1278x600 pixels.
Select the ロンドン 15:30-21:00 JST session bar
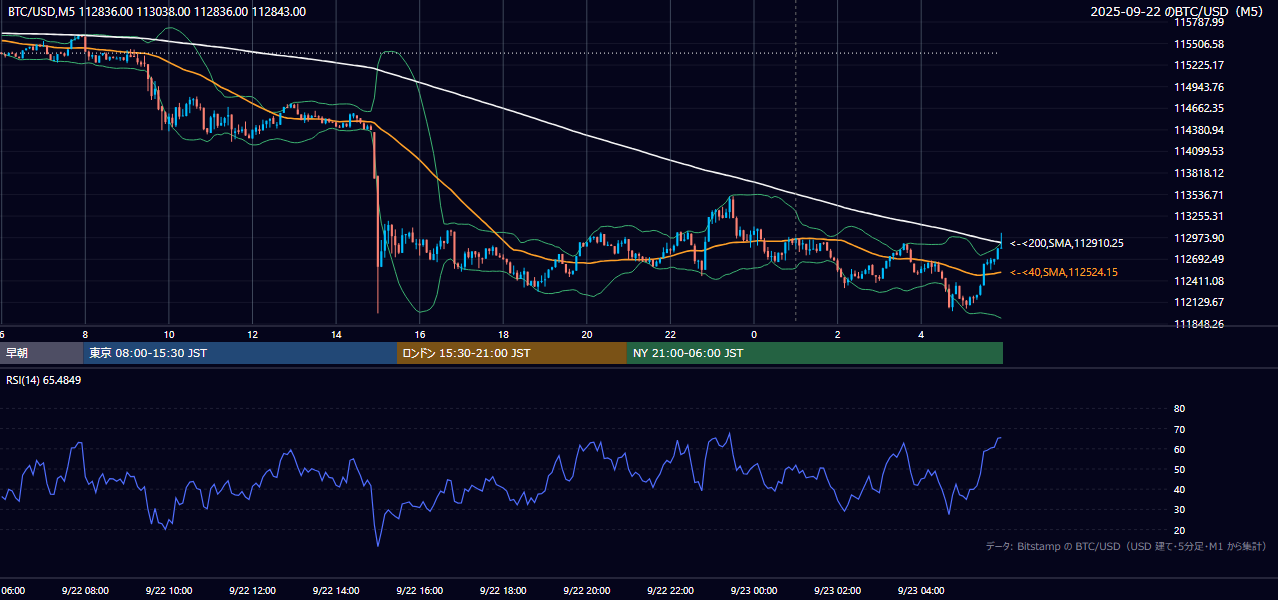[512, 353]
